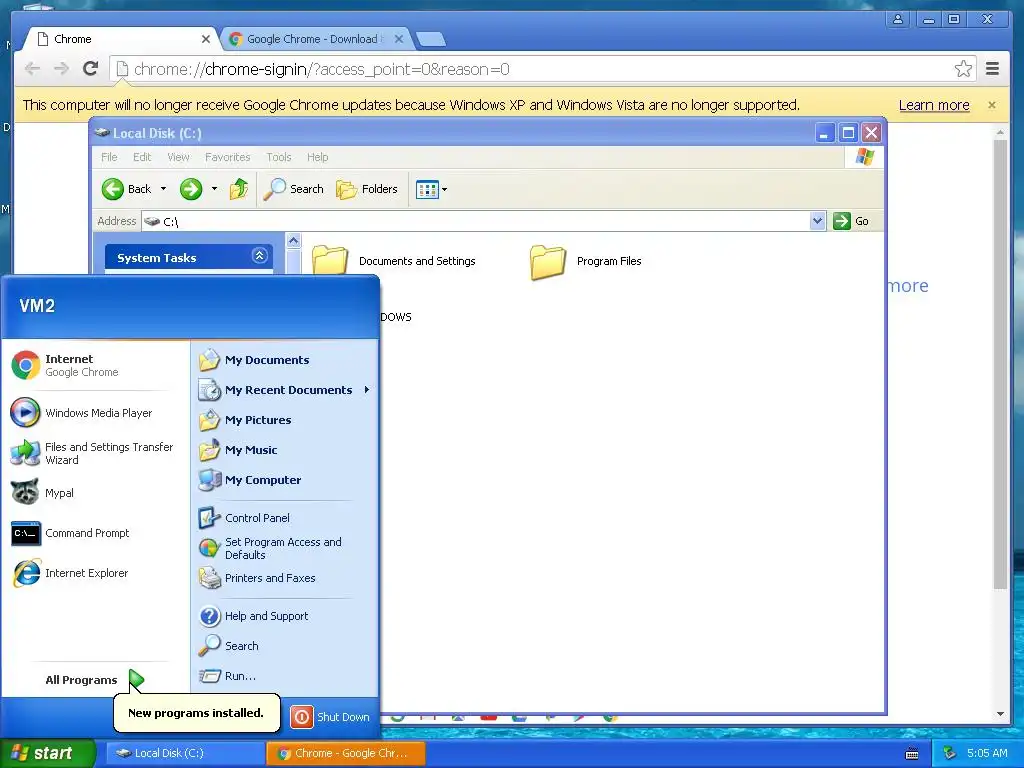The width and height of the screenshot is (1024, 768).
Task: Click the system tray clock
Action: point(987,753)
